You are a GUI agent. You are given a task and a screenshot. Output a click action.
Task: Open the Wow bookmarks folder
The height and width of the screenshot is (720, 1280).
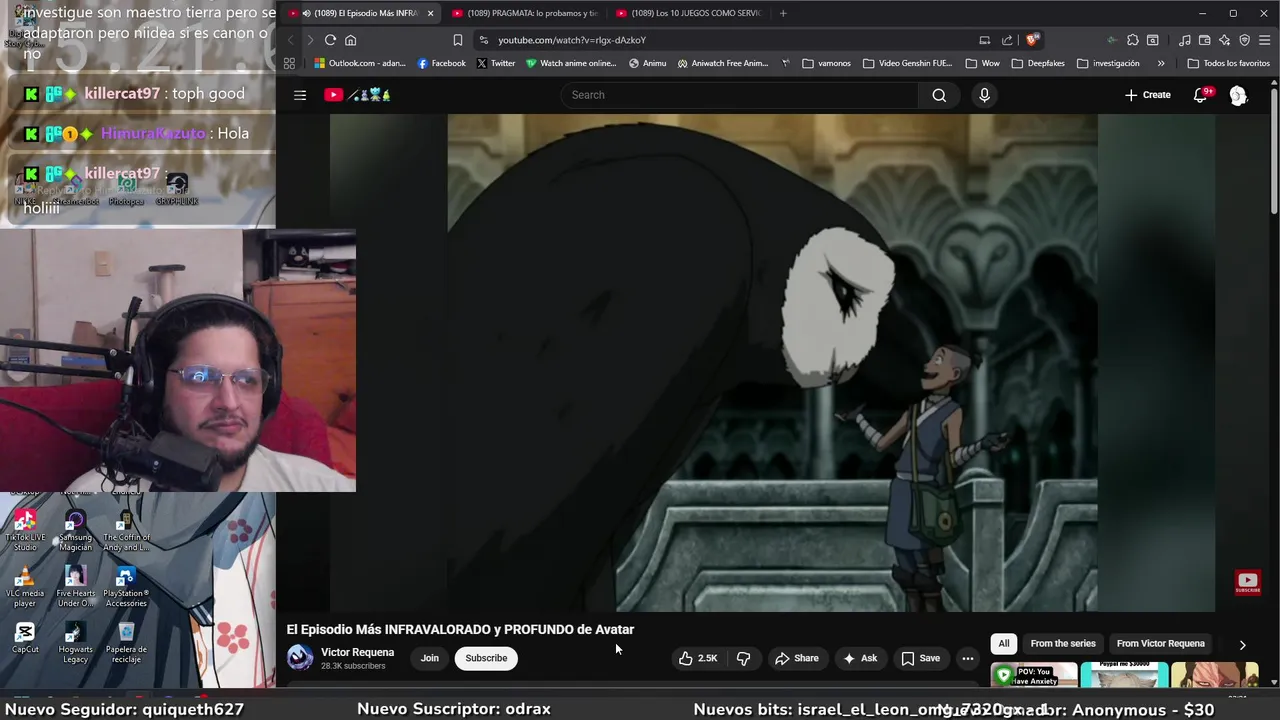(982, 63)
